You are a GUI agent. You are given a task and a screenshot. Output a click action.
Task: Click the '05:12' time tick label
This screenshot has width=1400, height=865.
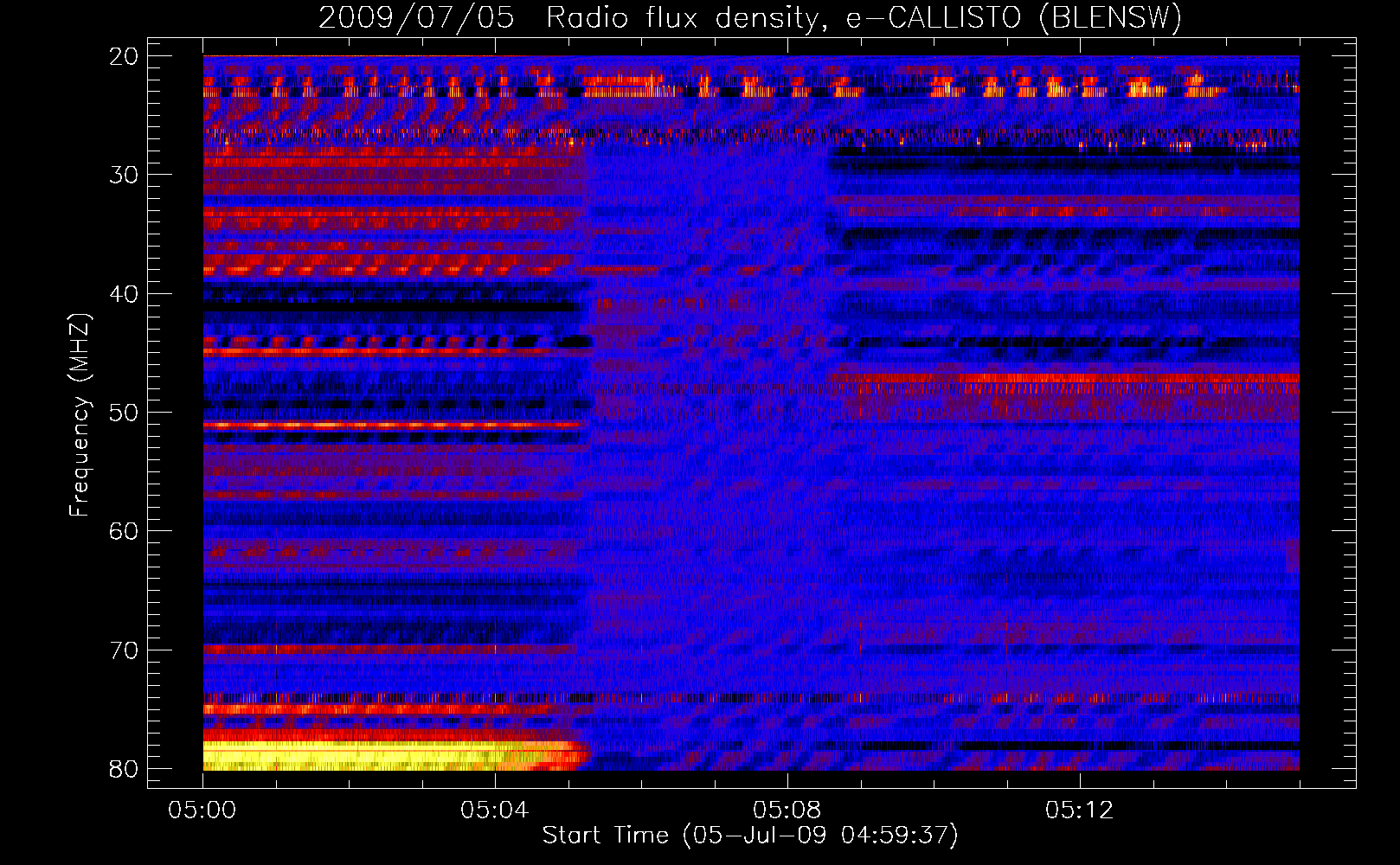(x=1079, y=811)
